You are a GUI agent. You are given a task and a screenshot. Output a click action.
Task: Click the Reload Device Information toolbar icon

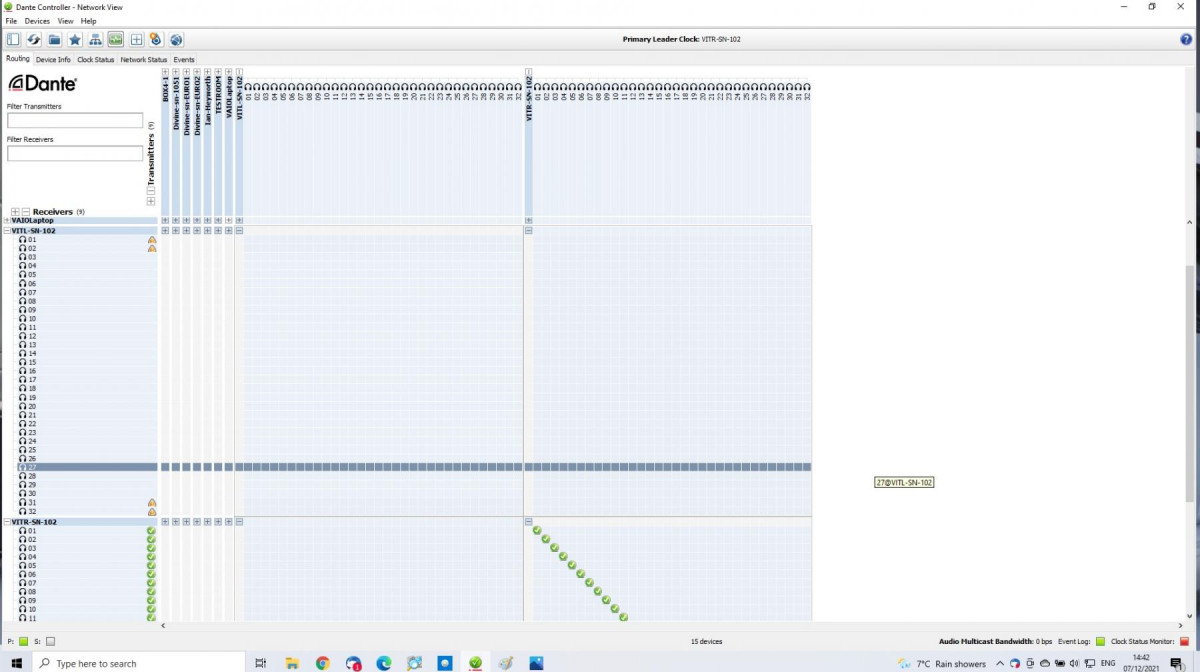point(33,39)
